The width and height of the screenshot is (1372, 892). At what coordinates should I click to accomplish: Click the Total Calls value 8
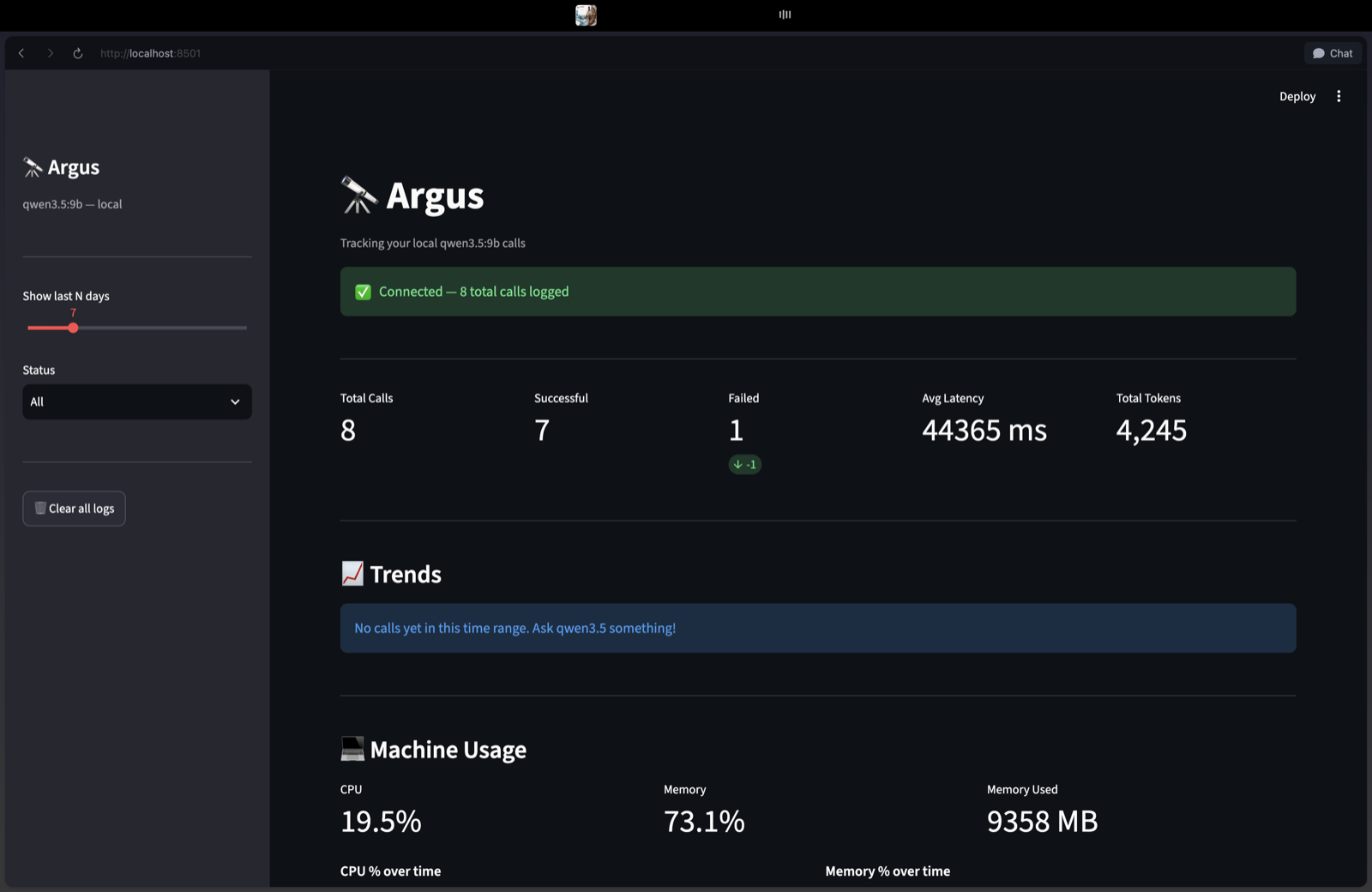pyautogui.click(x=348, y=430)
